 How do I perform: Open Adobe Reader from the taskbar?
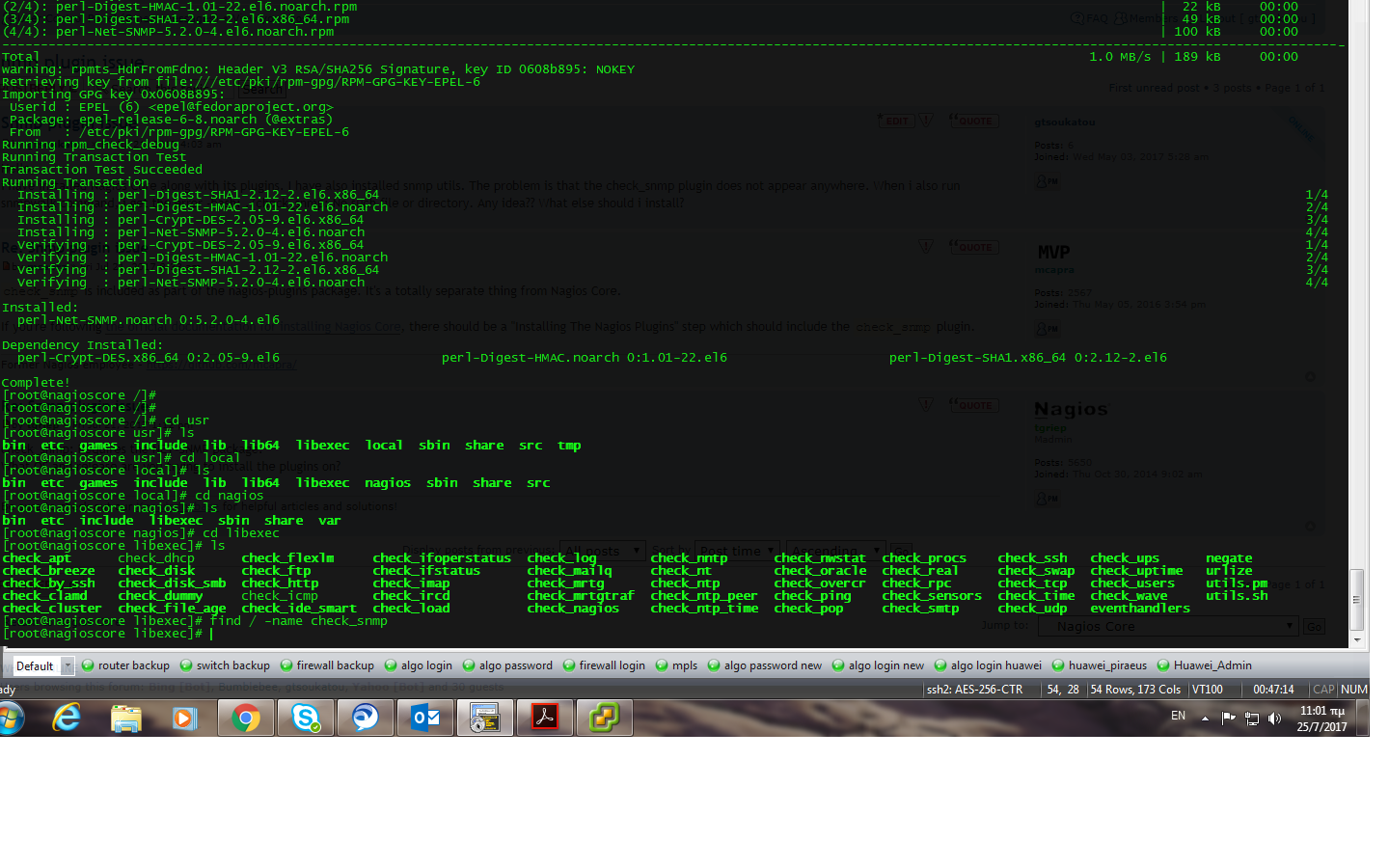[545, 718]
